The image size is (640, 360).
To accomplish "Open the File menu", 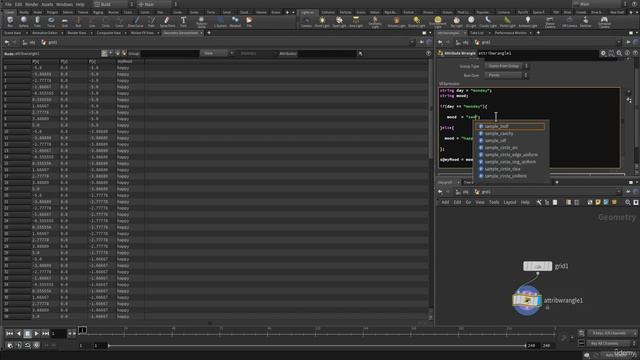I will click(x=8, y=4).
